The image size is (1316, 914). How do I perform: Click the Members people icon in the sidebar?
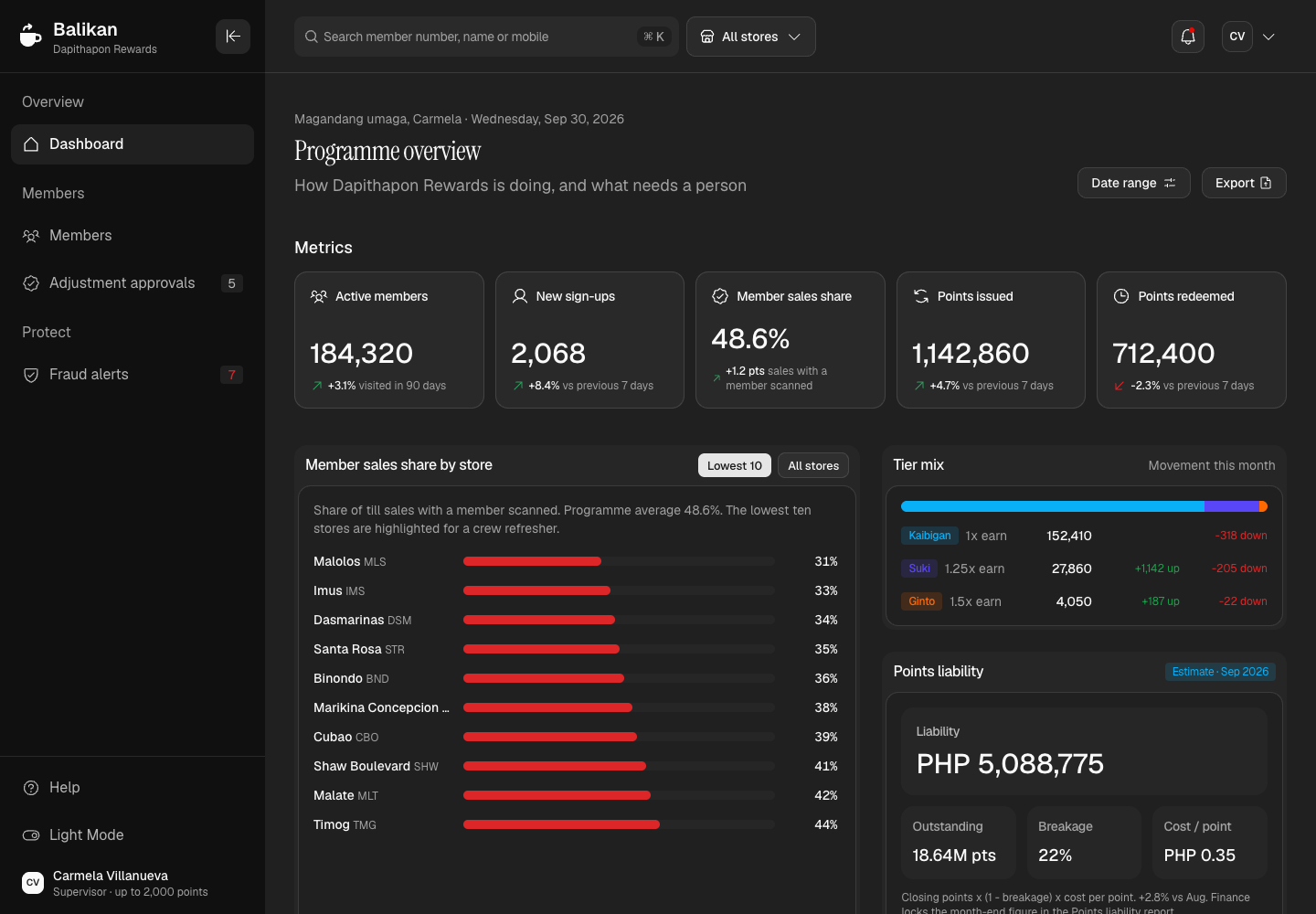pyautogui.click(x=31, y=236)
